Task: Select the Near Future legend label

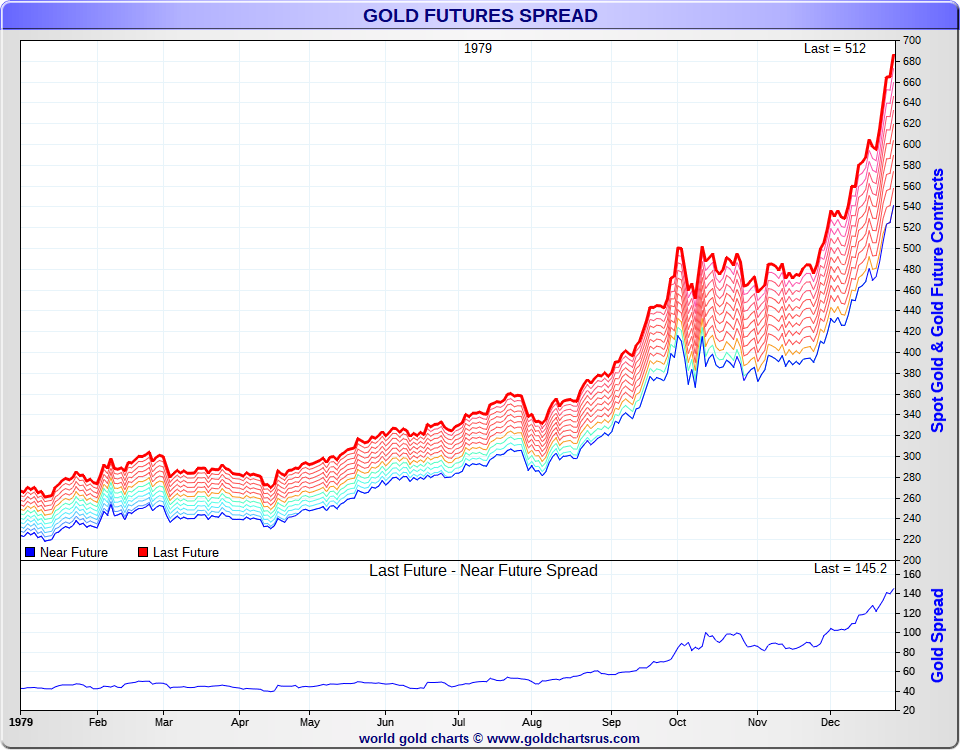Action: [74, 552]
